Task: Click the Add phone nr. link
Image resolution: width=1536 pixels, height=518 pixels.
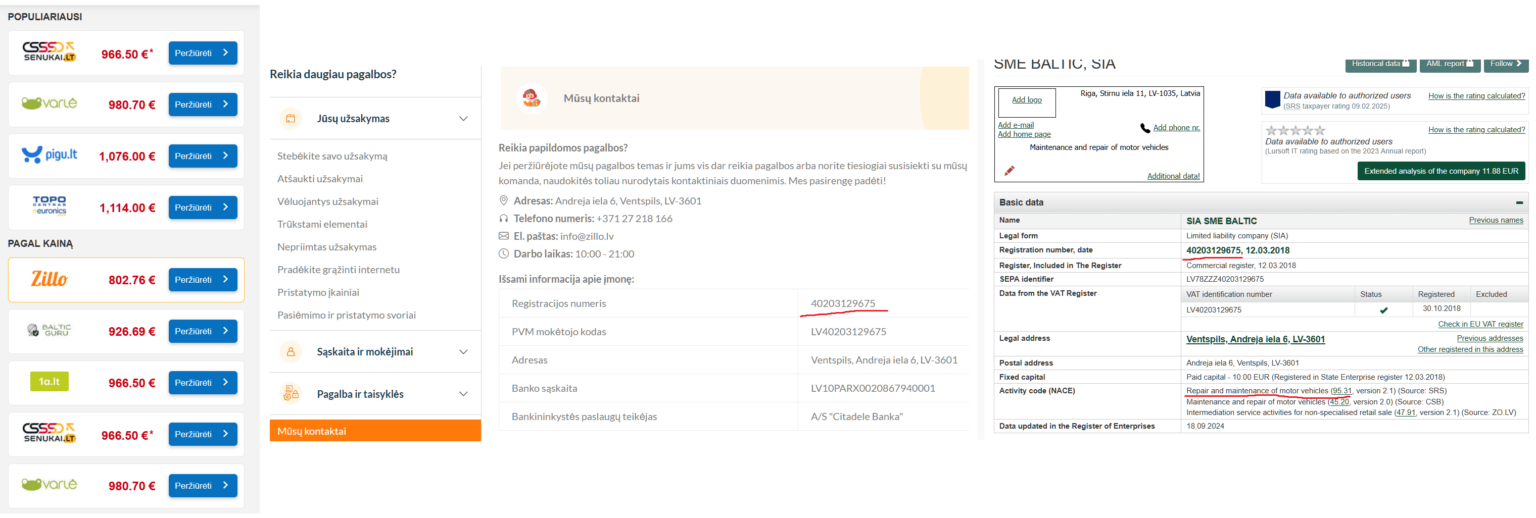Action: coord(1177,128)
